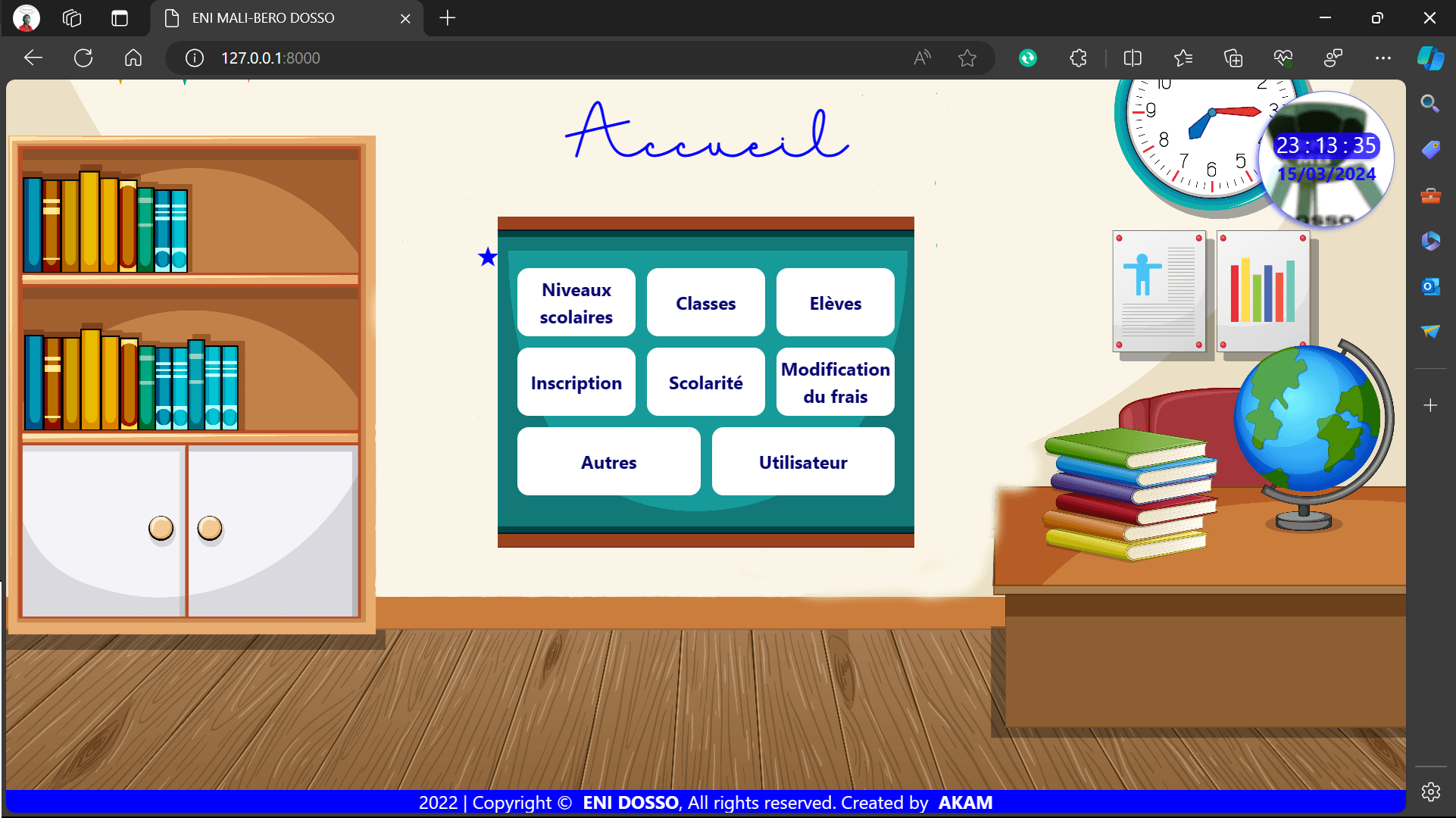Close the ENI MALI-BERO DOSSO tab
The image size is (1456, 818).
(x=405, y=18)
